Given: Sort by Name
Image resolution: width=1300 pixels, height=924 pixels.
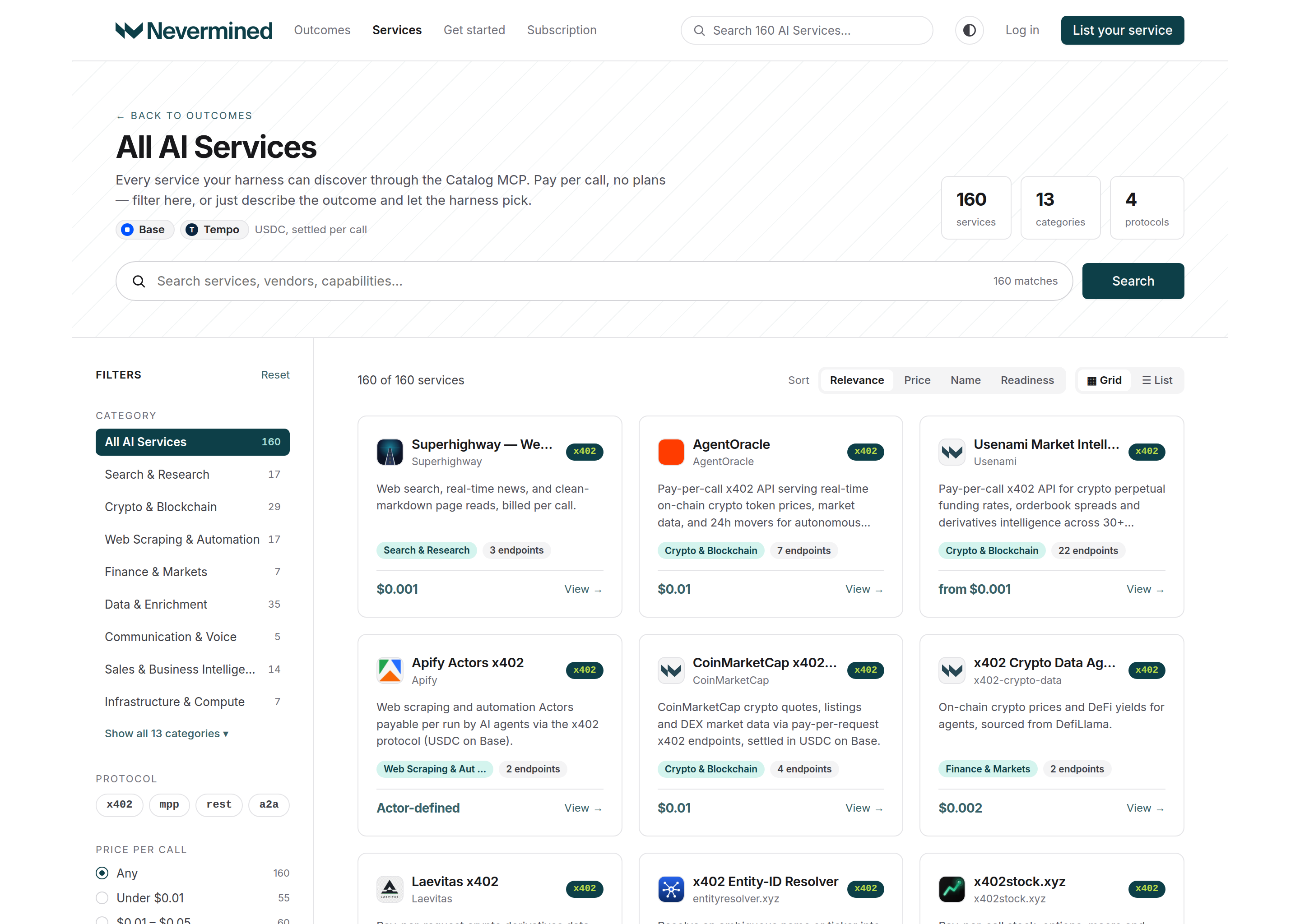Looking at the screenshot, I should click(966, 380).
